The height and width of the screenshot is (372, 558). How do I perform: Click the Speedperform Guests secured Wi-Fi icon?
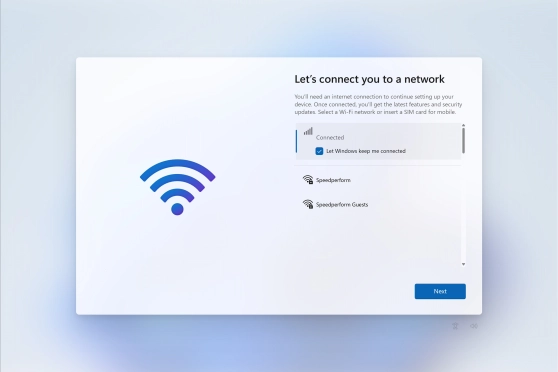[308, 204]
